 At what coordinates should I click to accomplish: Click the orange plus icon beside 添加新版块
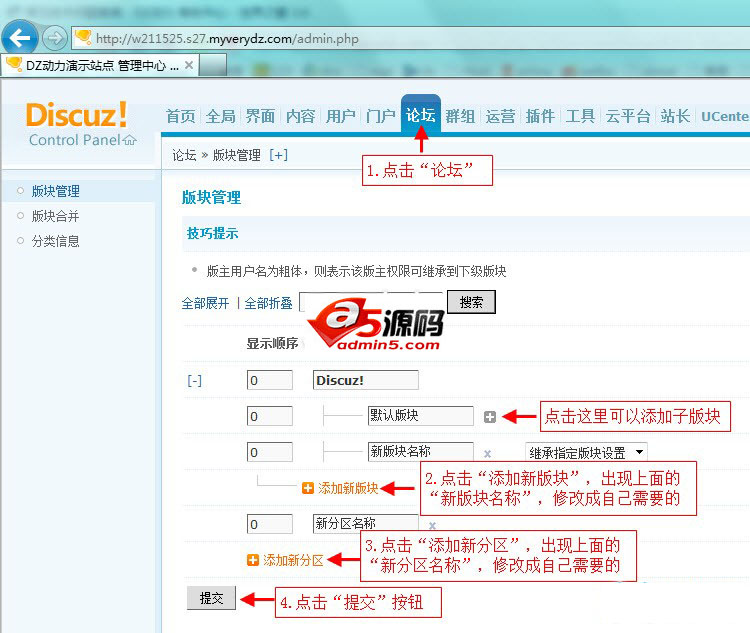[308, 488]
